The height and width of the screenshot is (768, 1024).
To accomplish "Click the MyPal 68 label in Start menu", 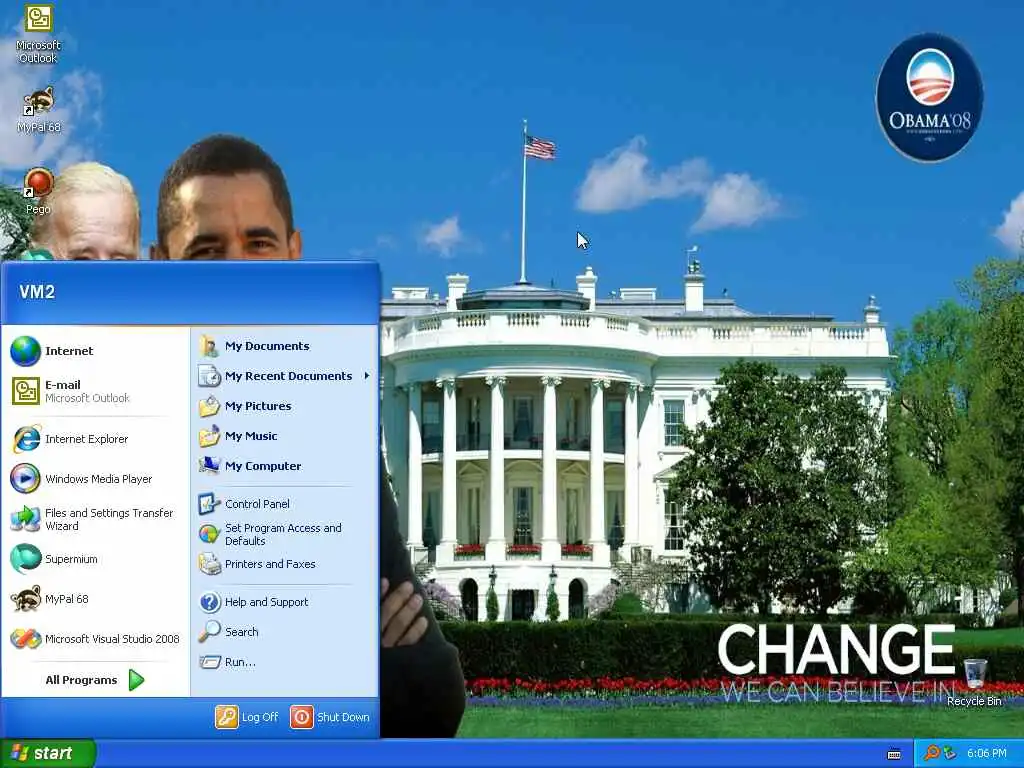I will [67, 600].
